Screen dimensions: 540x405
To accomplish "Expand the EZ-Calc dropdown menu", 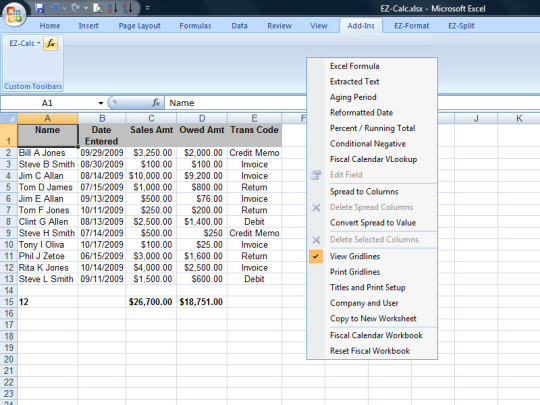I will pyautogui.click(x=24, y=43).
